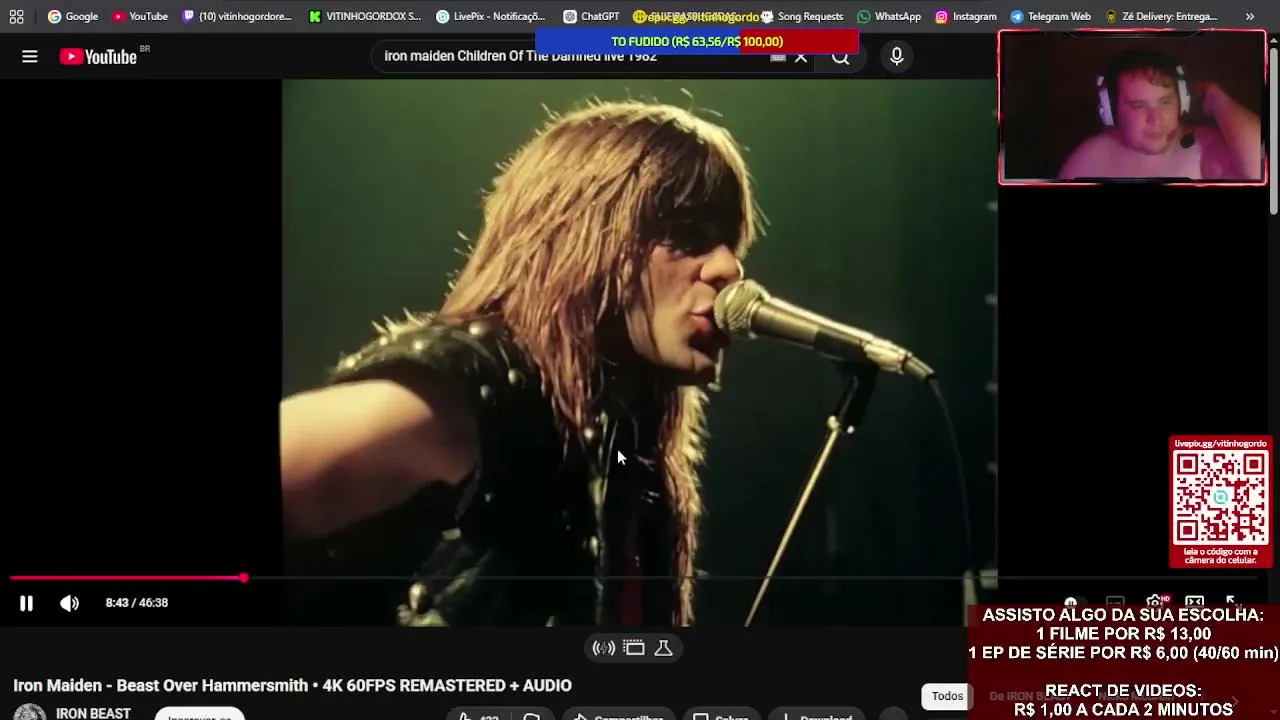Click the 8:43 / 46:38 time display
1280x720 pixels.
click(137, 603)
